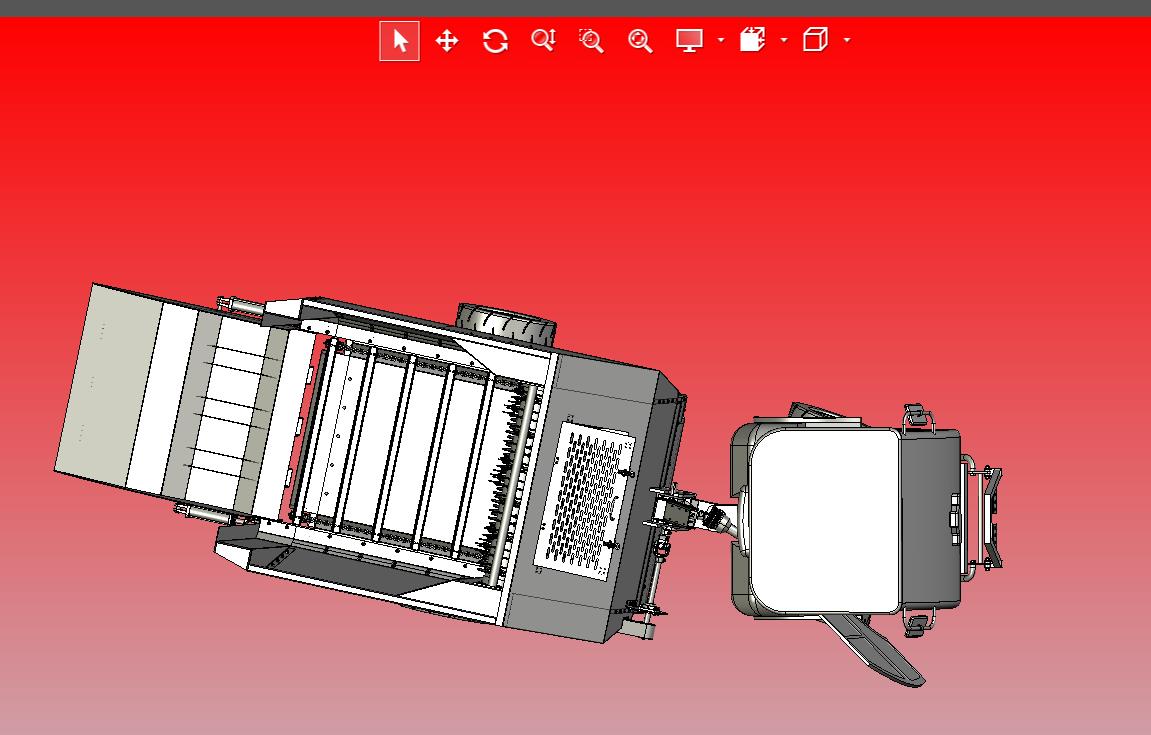Open view orientation dropdown beside cube
The image size is (1151, 735).
pyautogui.click(x=847, y=40)
